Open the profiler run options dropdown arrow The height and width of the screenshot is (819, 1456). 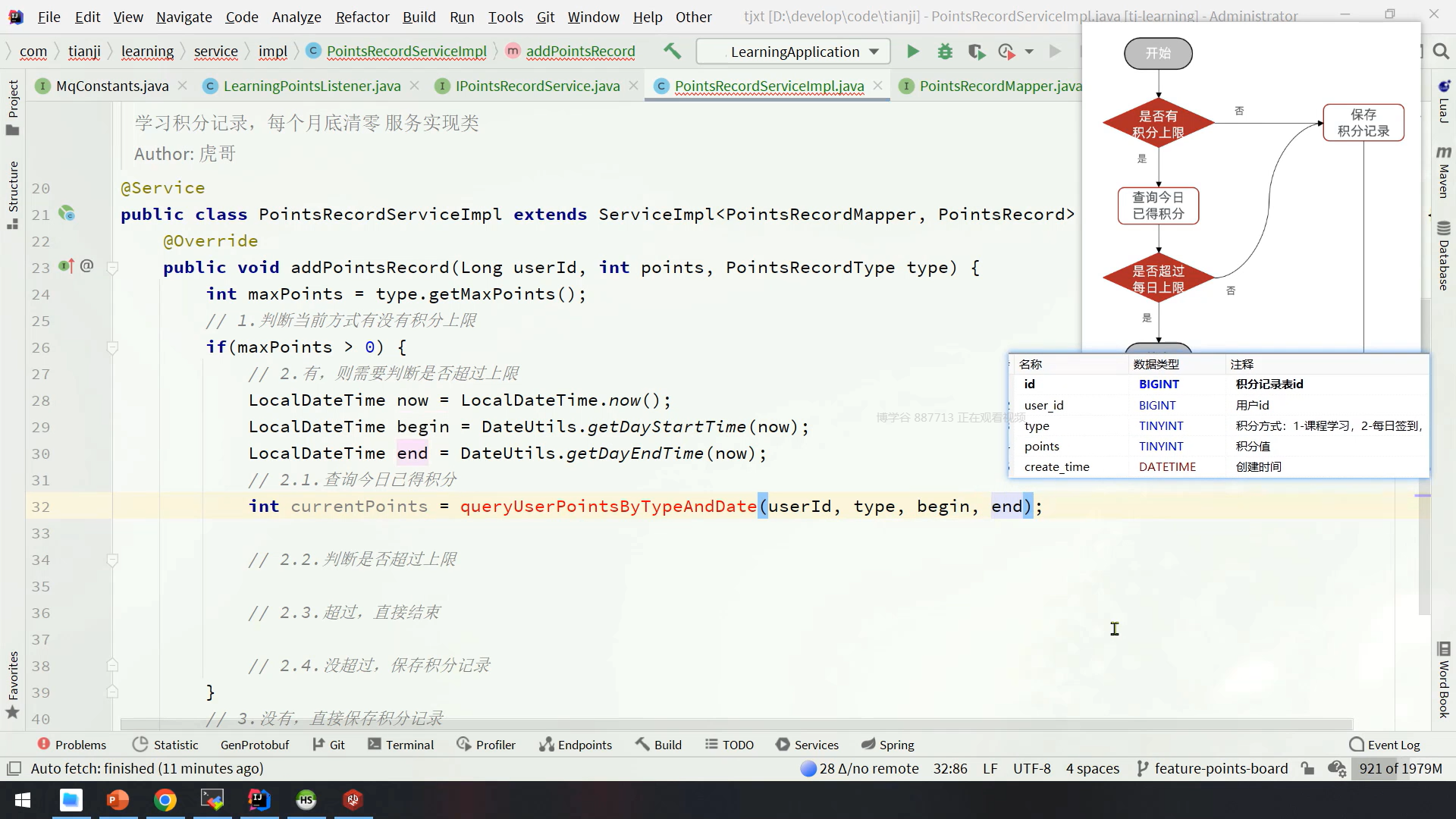tap(1029, 52)
